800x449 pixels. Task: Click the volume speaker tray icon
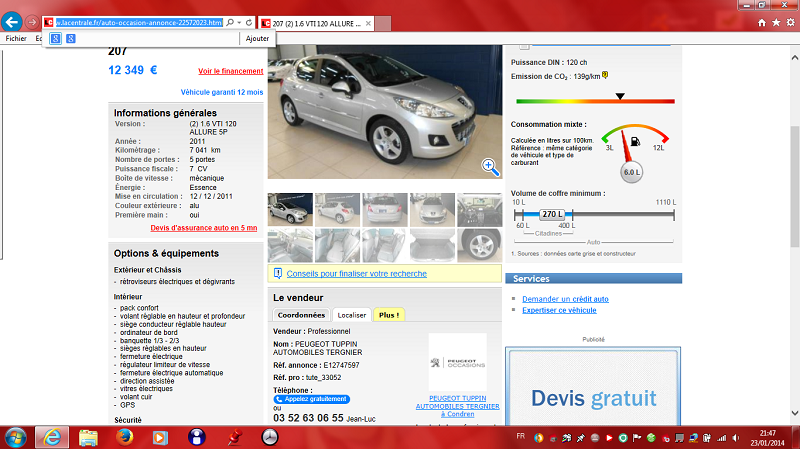pos(735,438)
